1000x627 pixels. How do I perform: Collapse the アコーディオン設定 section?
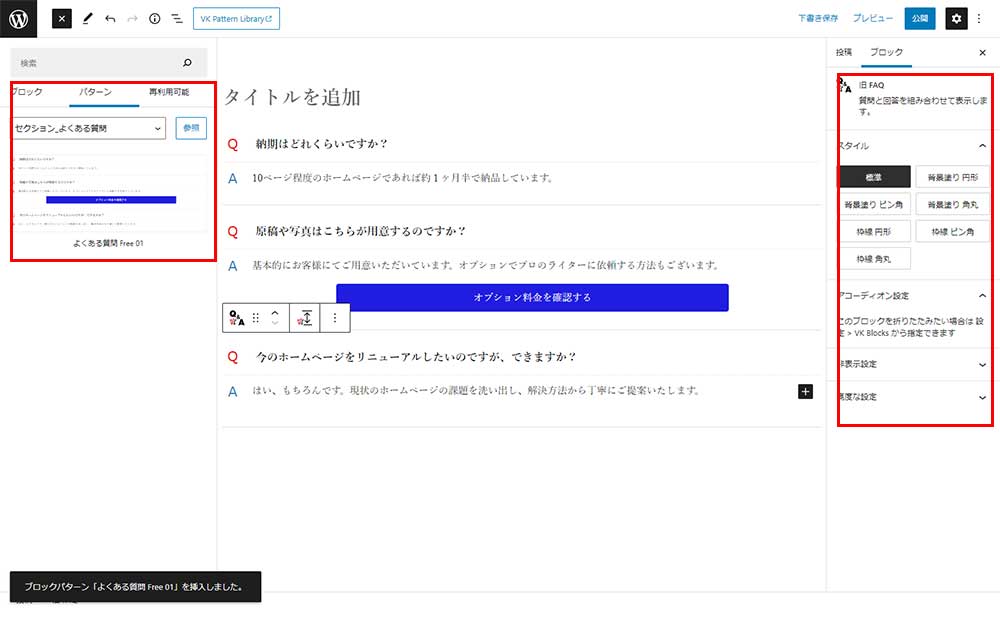tap(982, 296)
